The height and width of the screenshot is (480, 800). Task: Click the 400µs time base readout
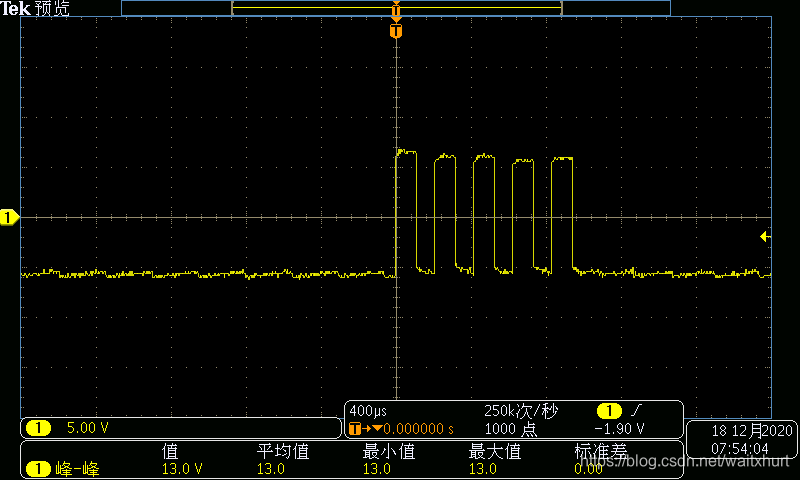(x=368, y=411)
